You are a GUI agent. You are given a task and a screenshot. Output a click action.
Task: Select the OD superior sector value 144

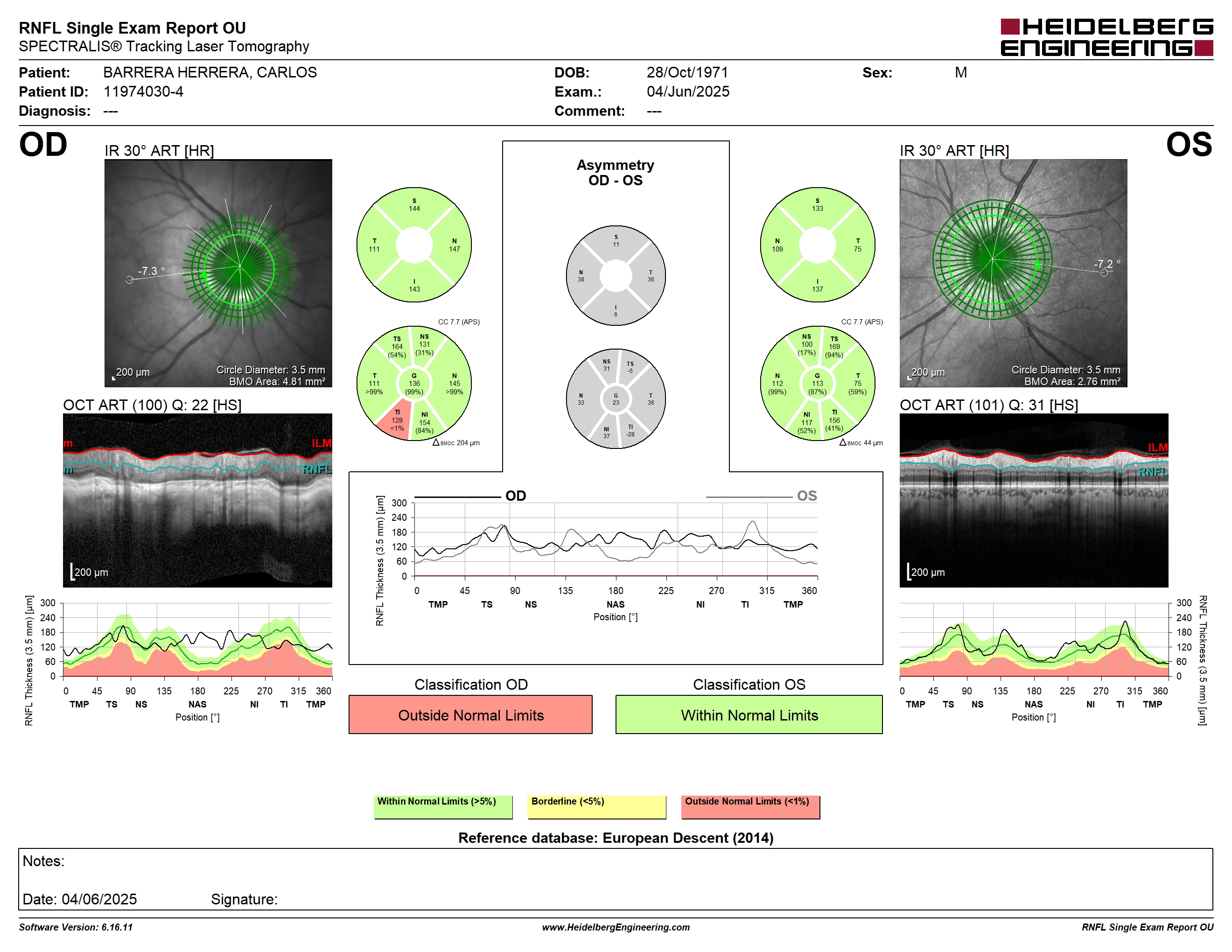414,205
